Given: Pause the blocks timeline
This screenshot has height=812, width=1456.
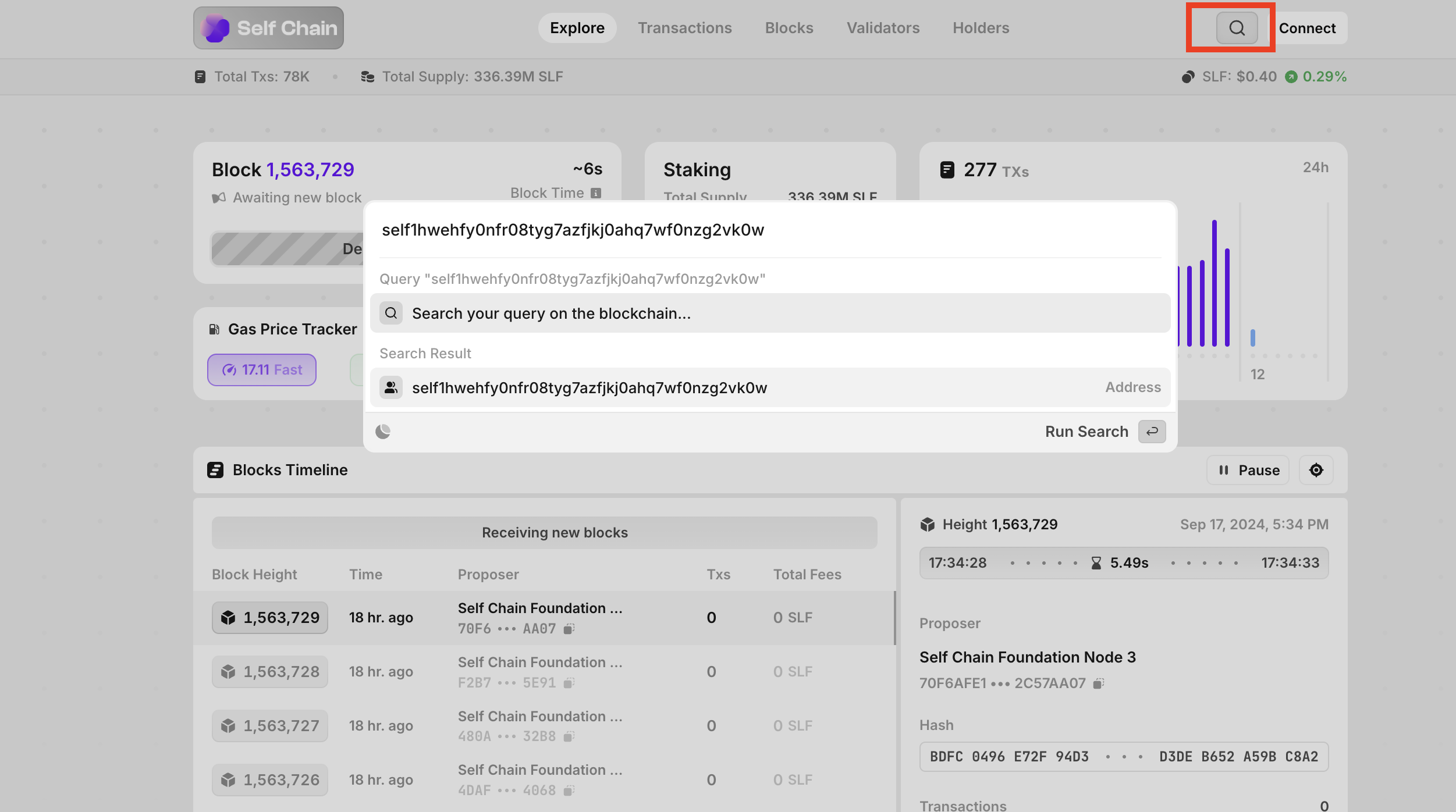Looking at the screenshot, I should pos(1248,470).
